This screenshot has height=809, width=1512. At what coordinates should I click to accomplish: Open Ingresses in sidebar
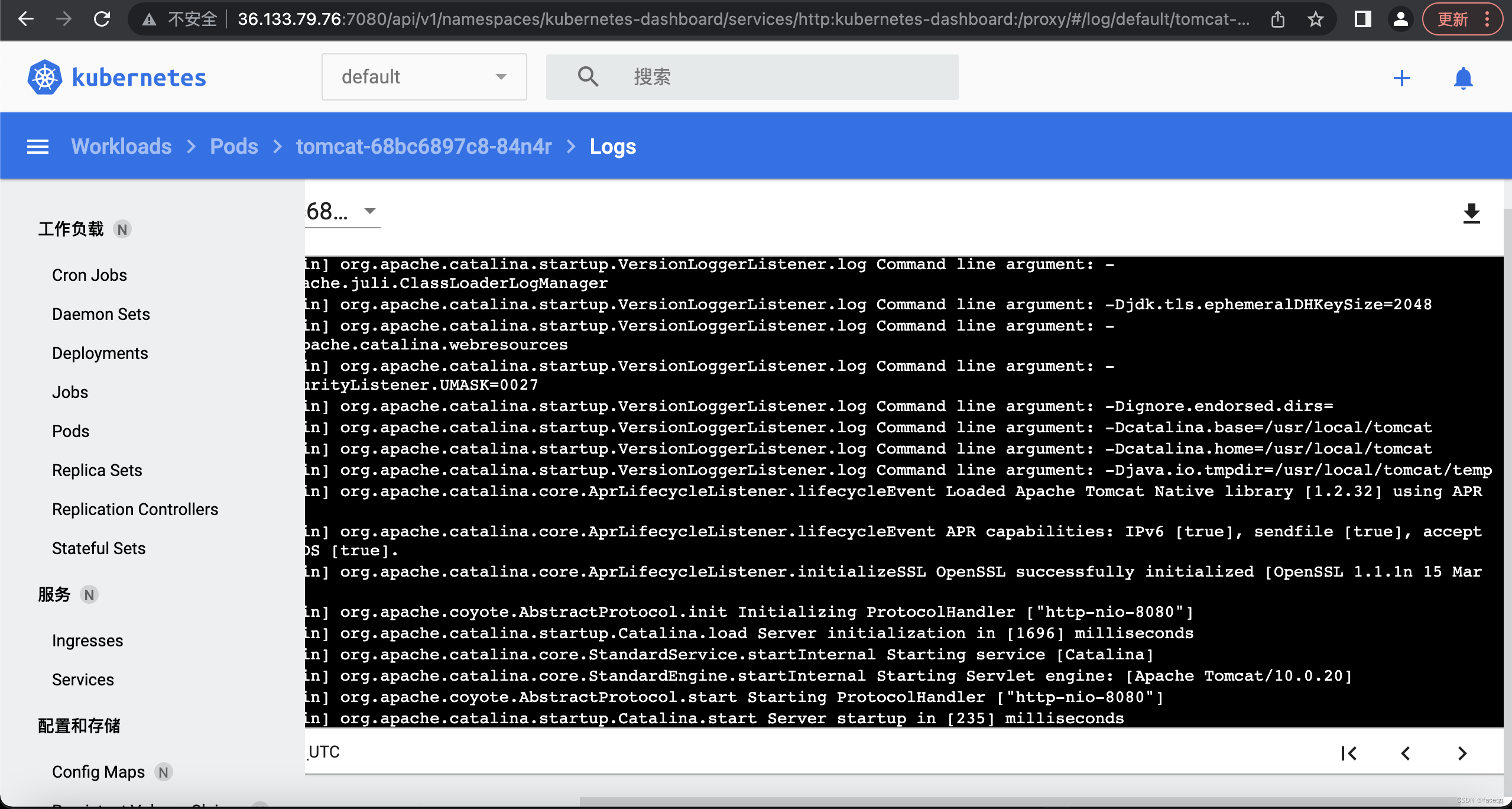coord(87,640)
